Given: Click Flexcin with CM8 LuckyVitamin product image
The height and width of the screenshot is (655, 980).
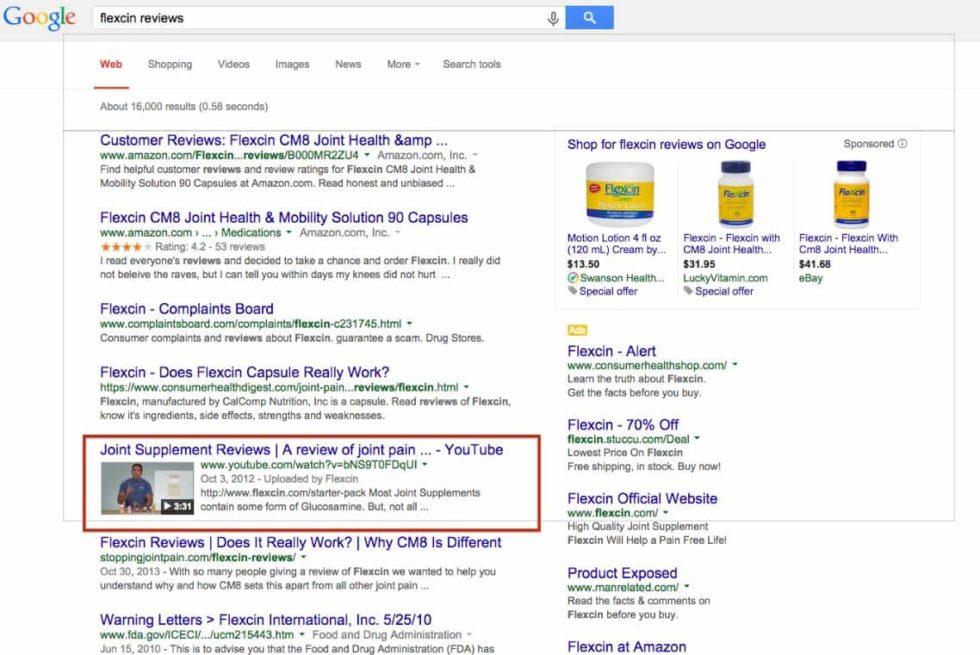Looking at the screenshot, I should [x=736, y=194].
